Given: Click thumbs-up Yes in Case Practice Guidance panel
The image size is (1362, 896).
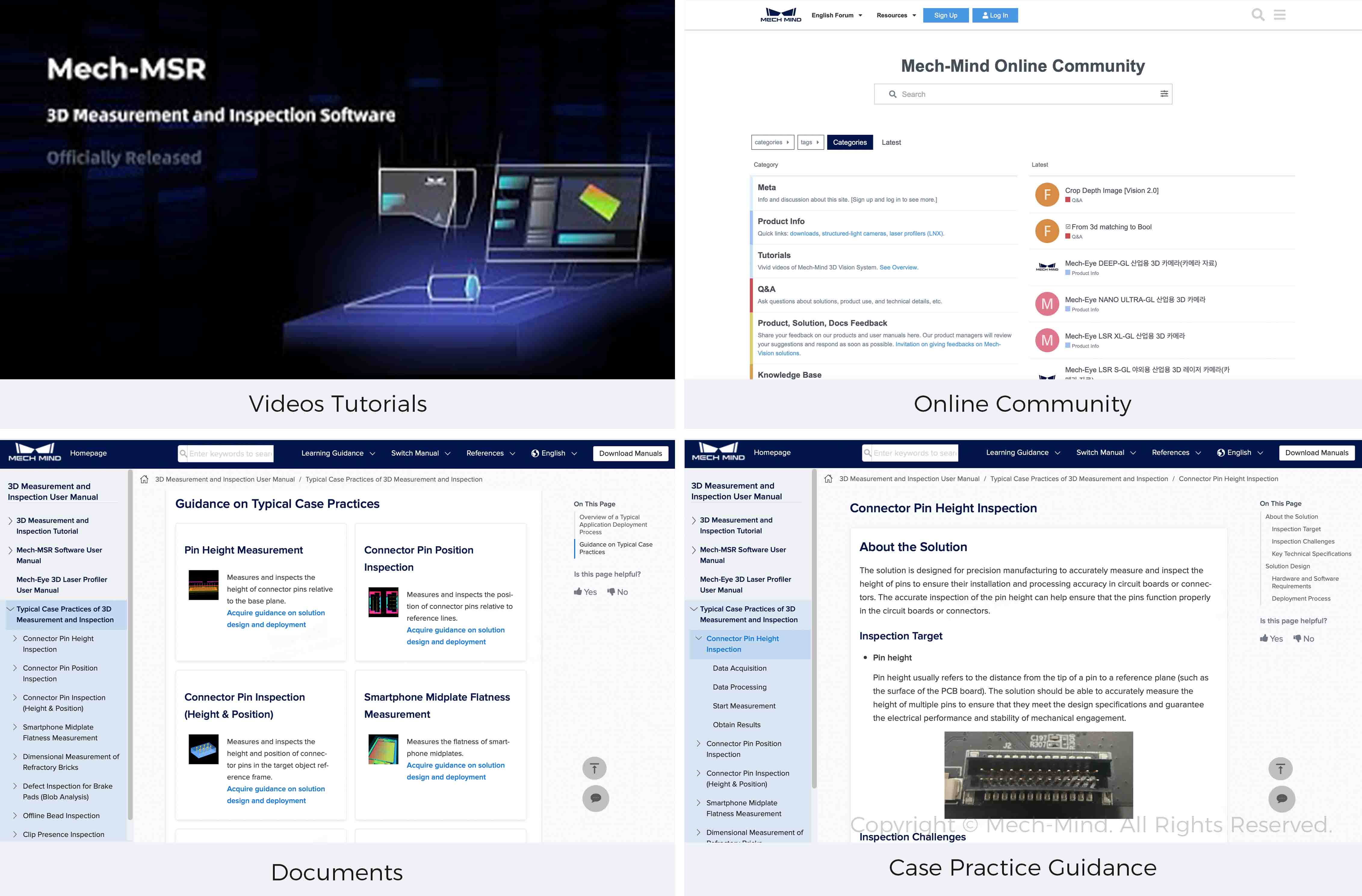Looking at the screenshot, I should pyautogui.click(x=1271, y=639).
